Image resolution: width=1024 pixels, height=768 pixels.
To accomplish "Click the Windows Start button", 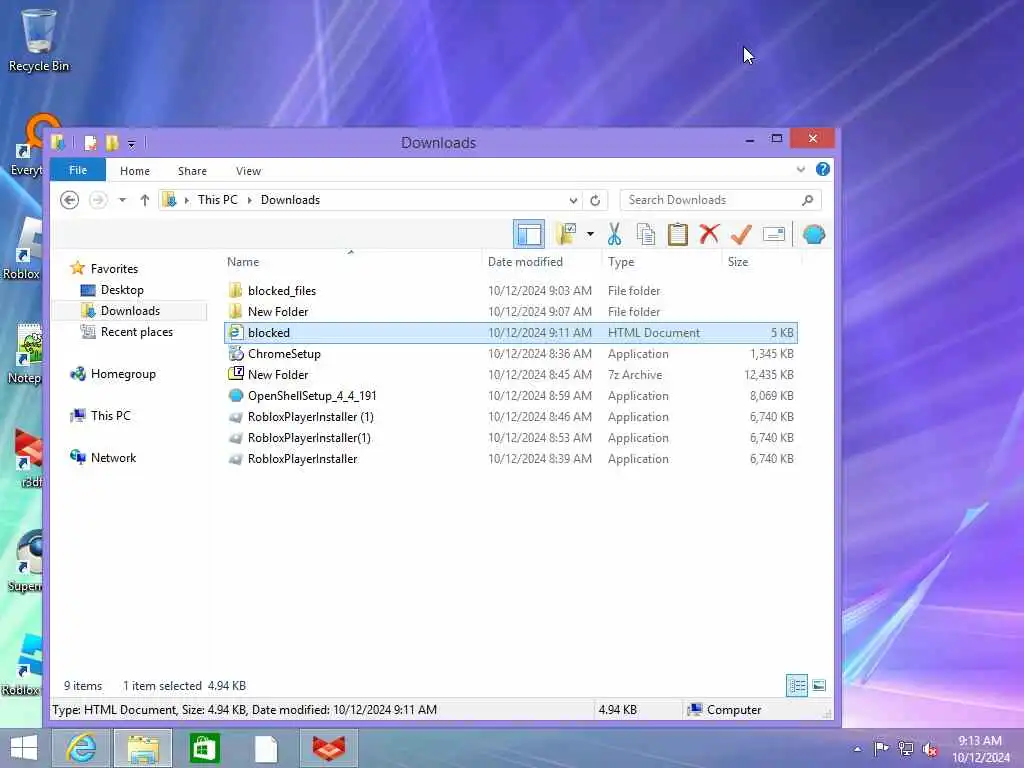I will pos(24,748).
